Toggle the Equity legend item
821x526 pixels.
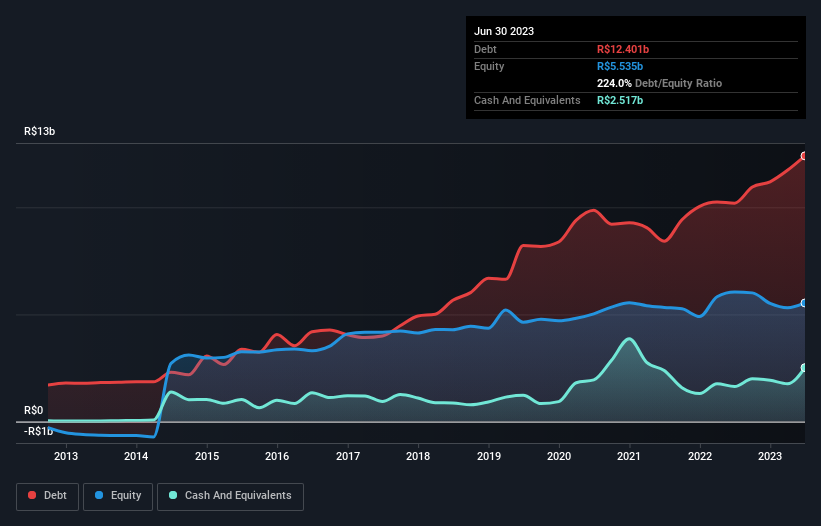coord(119,495)
